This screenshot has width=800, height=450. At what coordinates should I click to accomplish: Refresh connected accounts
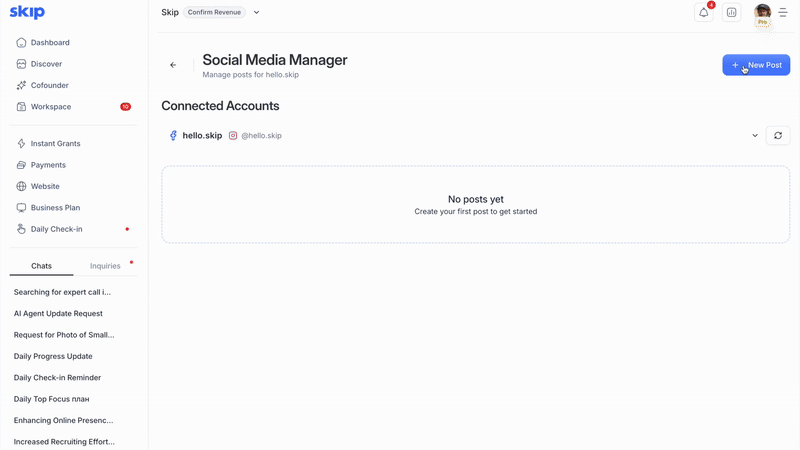777,136
